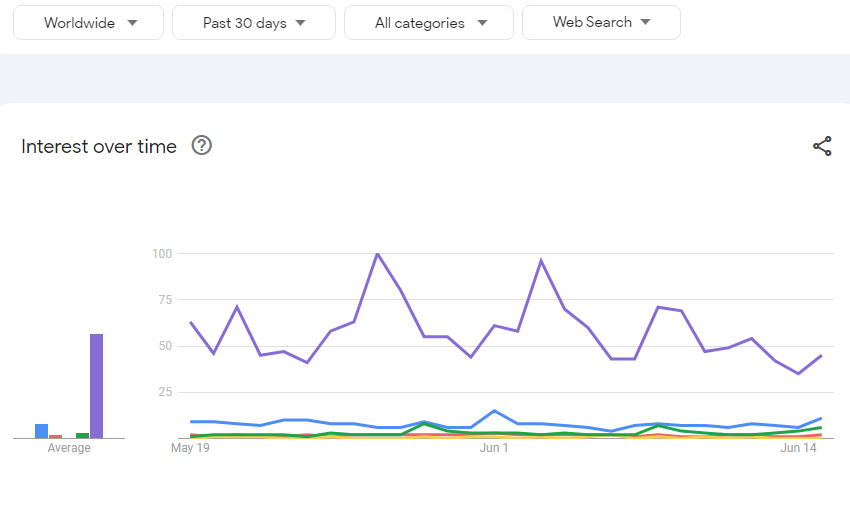Viewport: 850px width, 505px height.
Task: Click the Jun 14 date label
Action: coord(798,448)
